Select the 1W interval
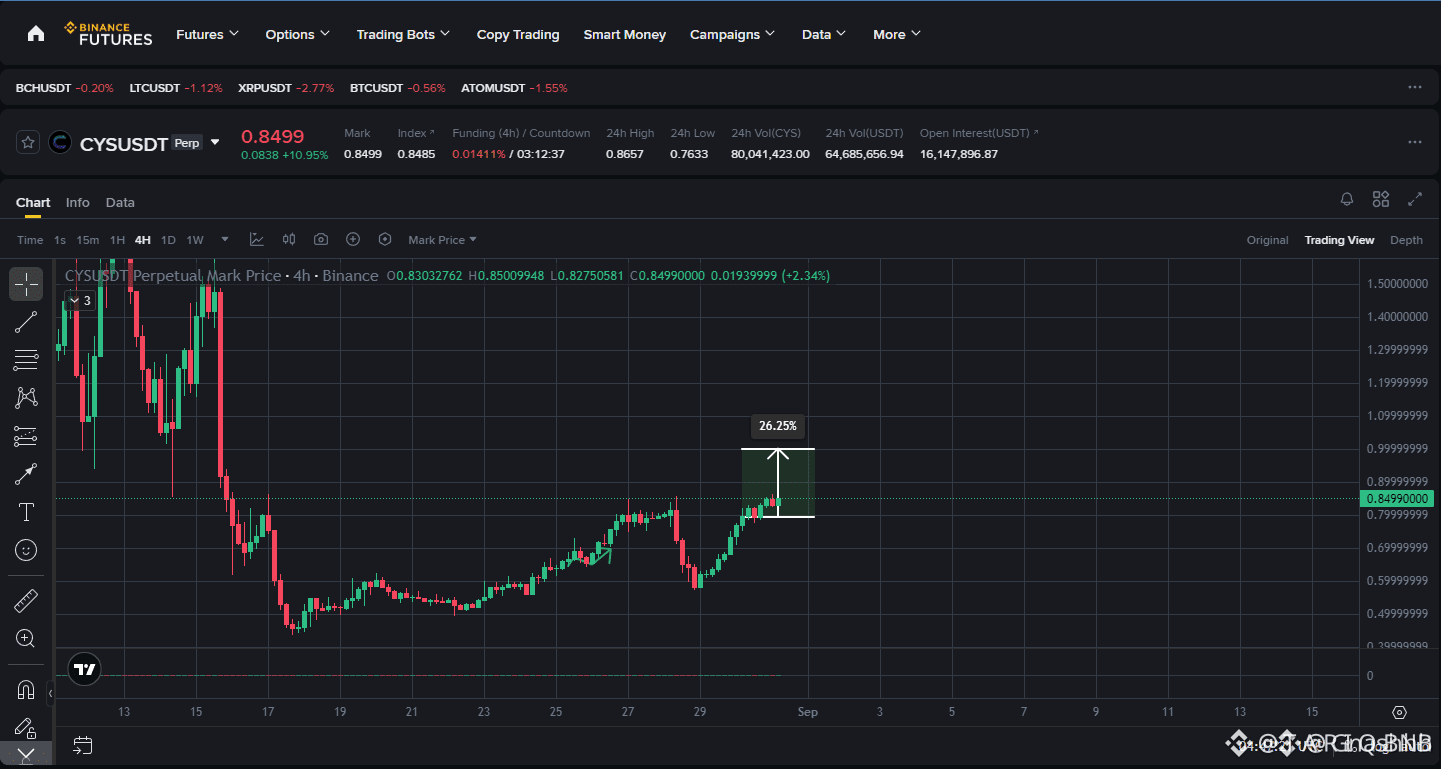The image size is (1441, 769). (195, 240)
